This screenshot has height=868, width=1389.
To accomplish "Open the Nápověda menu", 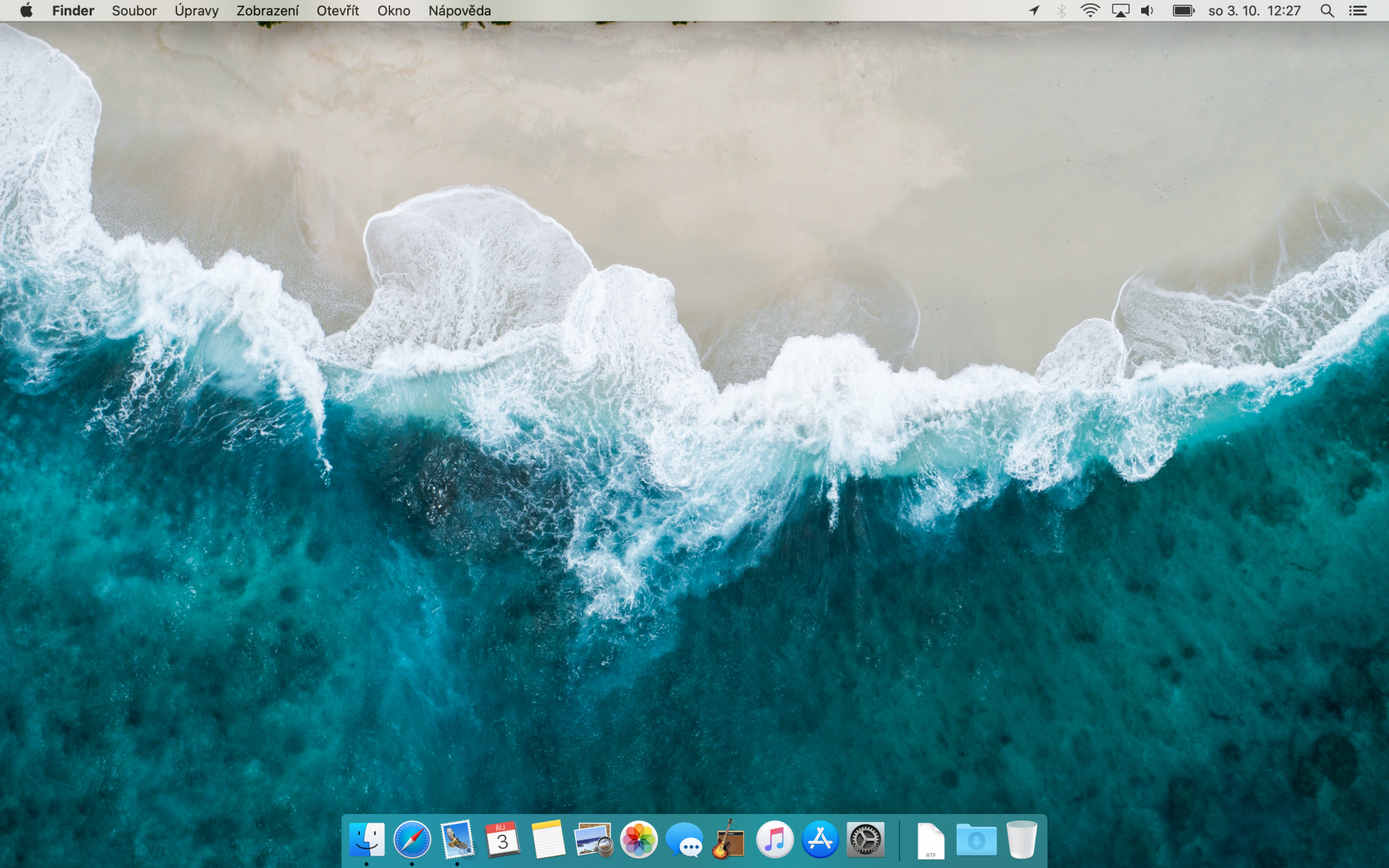I will tap(460, 10).
